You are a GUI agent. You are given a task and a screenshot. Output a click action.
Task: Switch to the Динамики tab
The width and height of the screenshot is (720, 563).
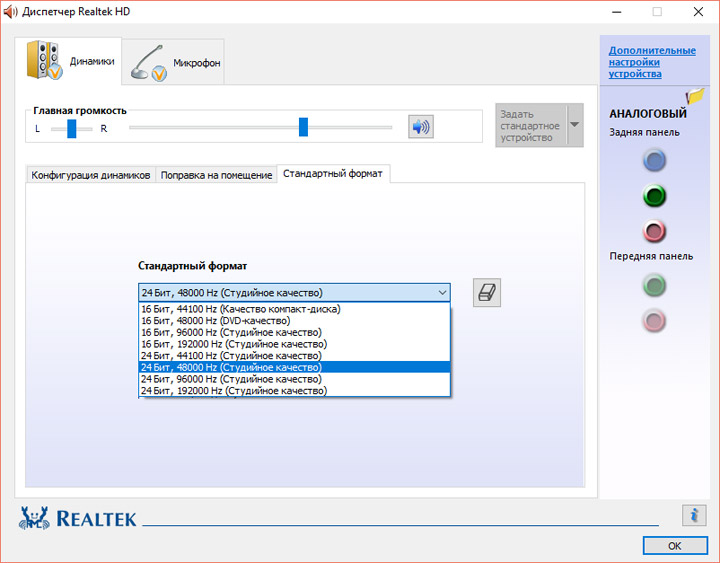click(68, 61)
